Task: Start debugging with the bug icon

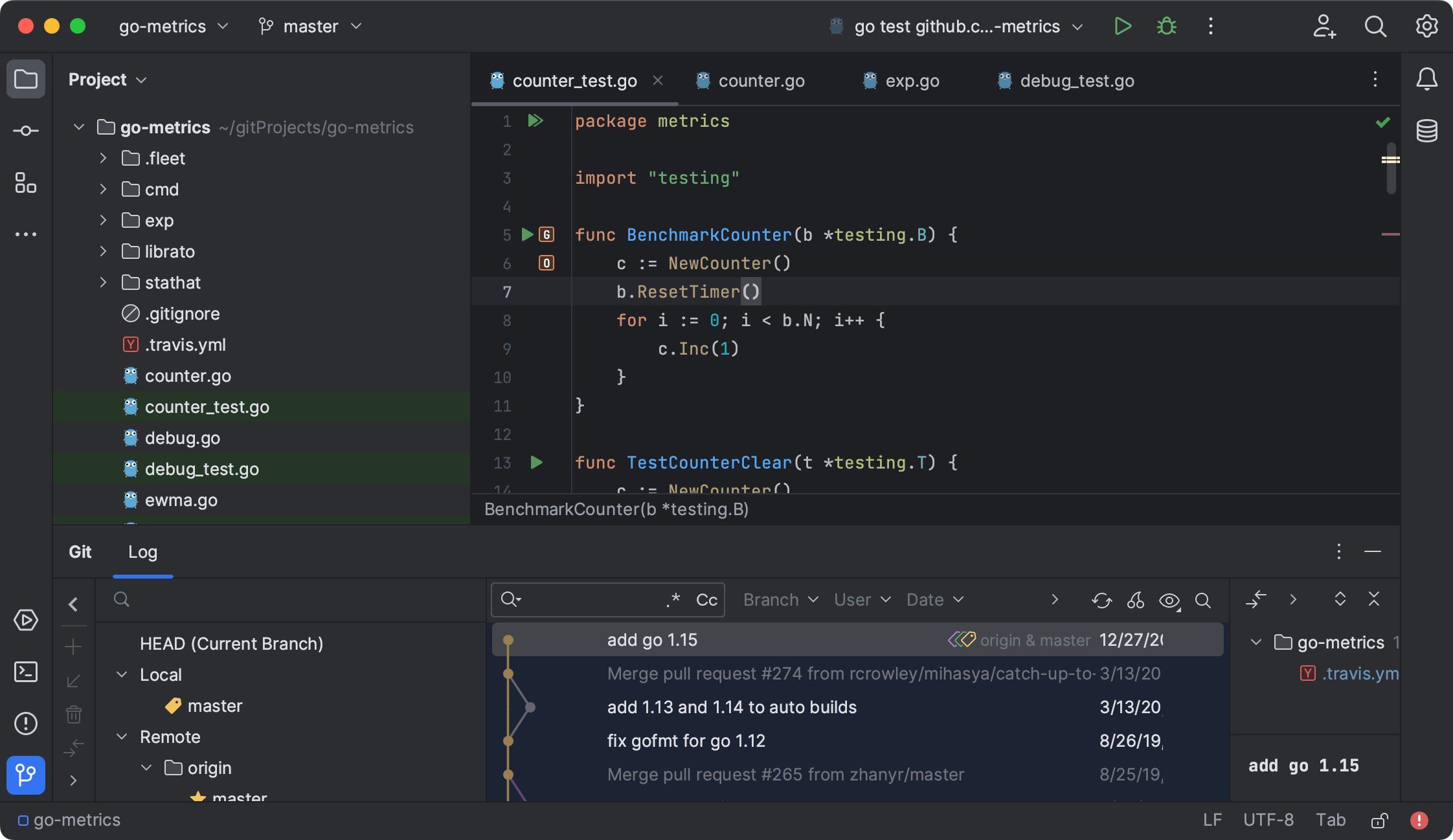Action: click(1166, 26)
